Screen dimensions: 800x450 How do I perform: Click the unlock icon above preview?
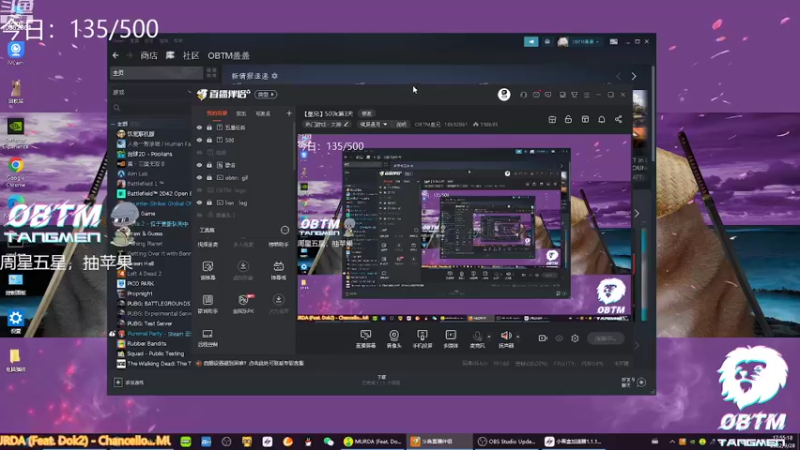(x=568, y=119)
